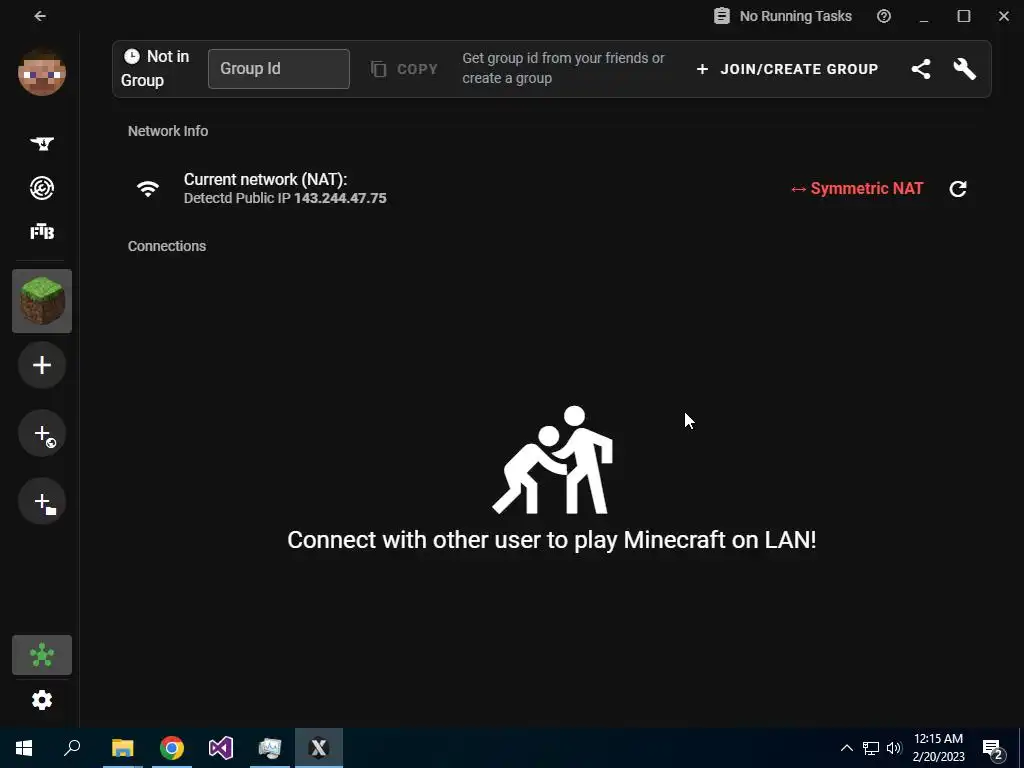Screen dimensions: 1024x768
Task: Click the Network Info heading
Action: coord(168,131)
